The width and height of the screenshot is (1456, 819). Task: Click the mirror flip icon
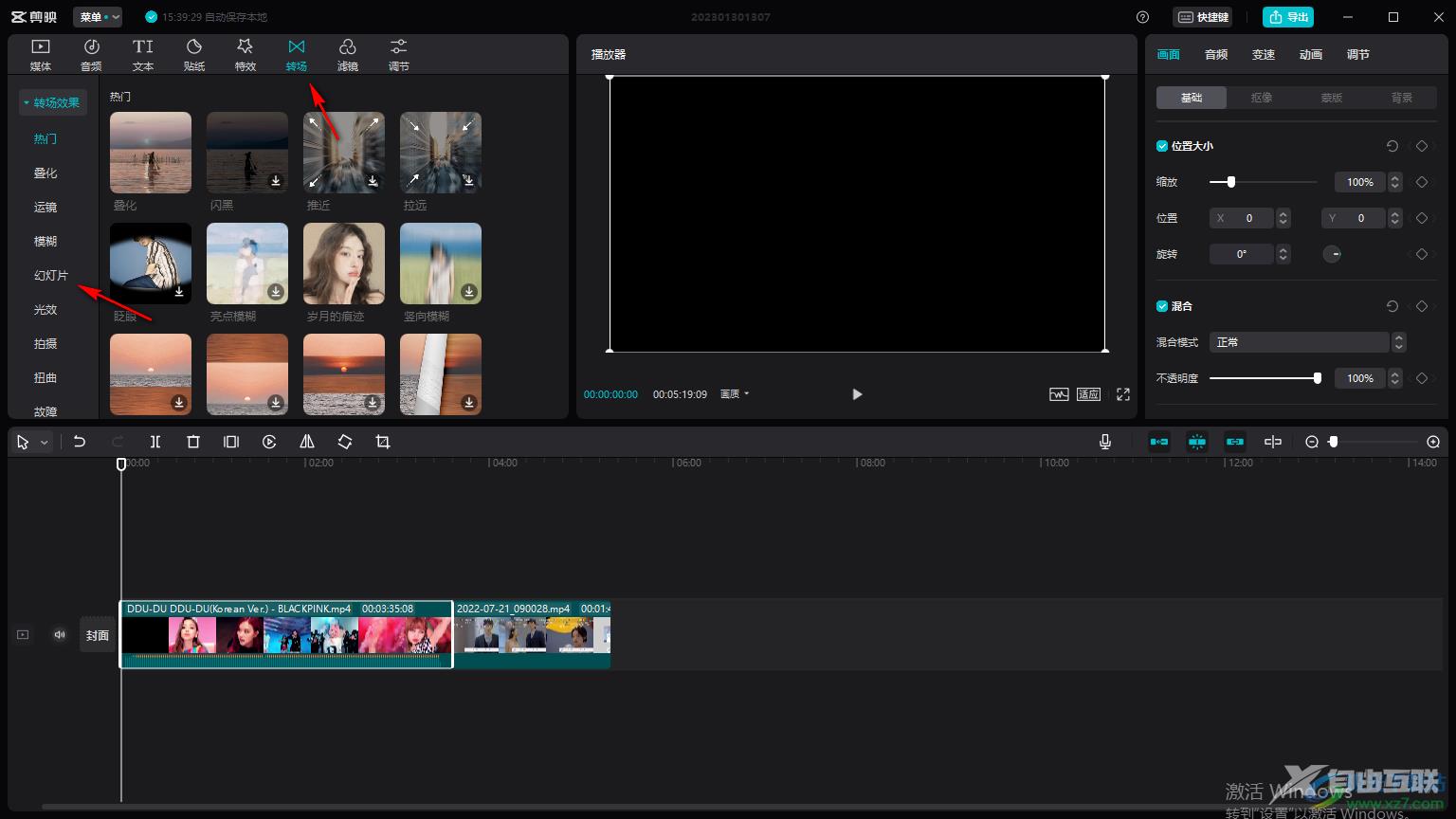point(307,442)
